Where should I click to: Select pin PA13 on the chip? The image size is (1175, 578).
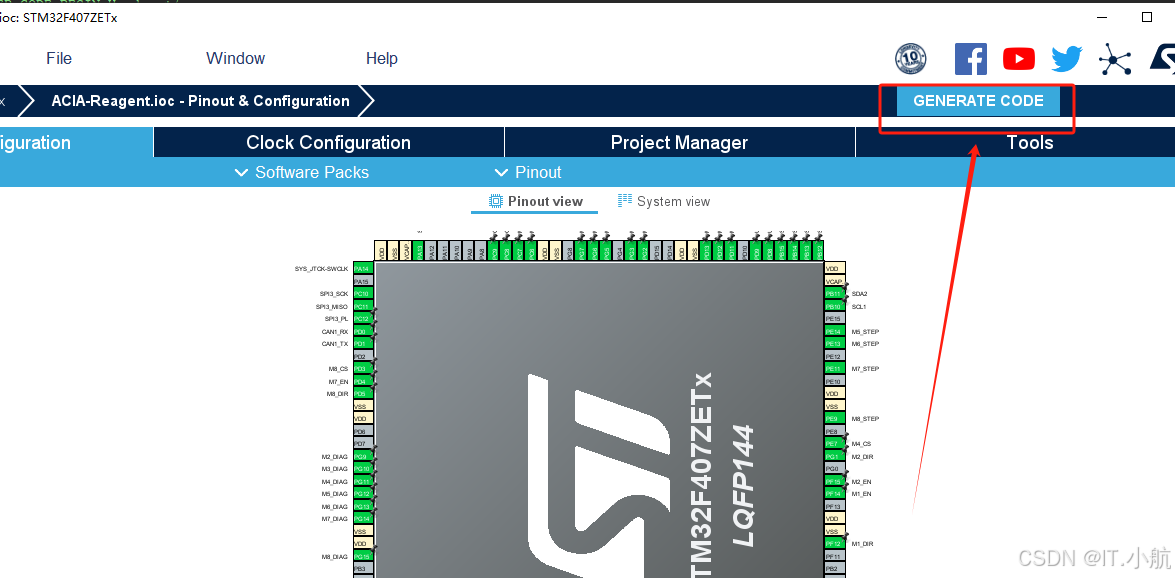419,251
